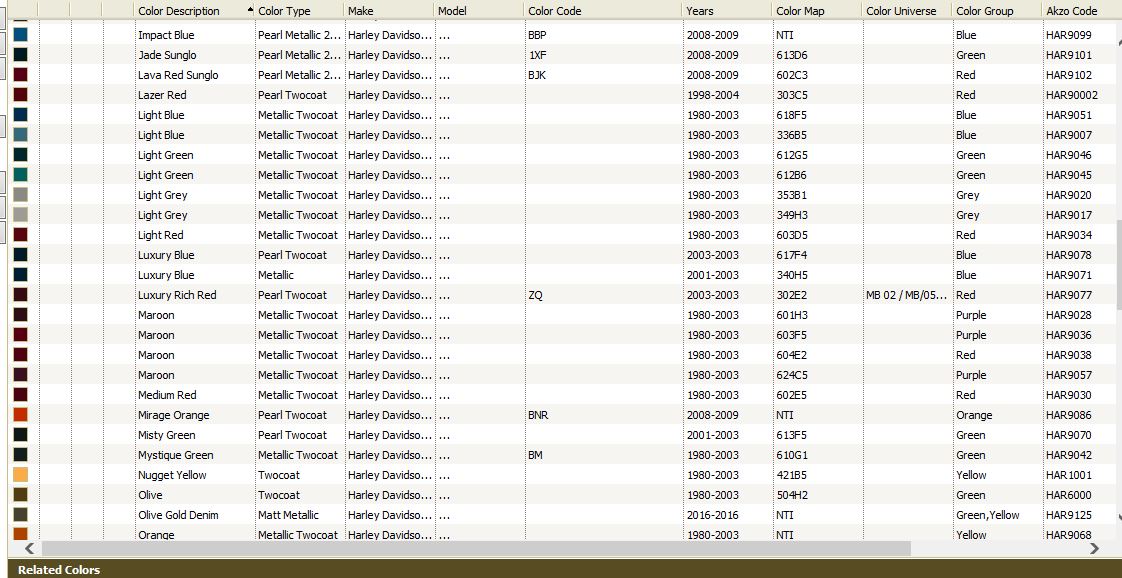Select the Lava Red Sunglo swatch
The width and height of the screenshot is (1122, 578).
(x=20, y=75)
